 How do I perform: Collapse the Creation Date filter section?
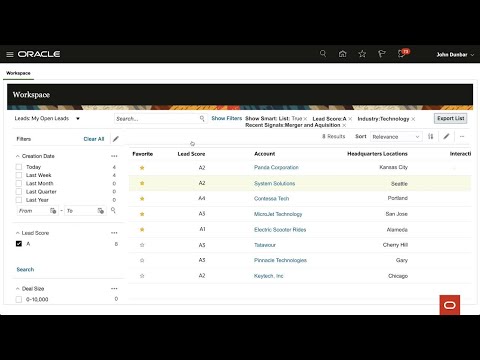click(x=18, y=156)
